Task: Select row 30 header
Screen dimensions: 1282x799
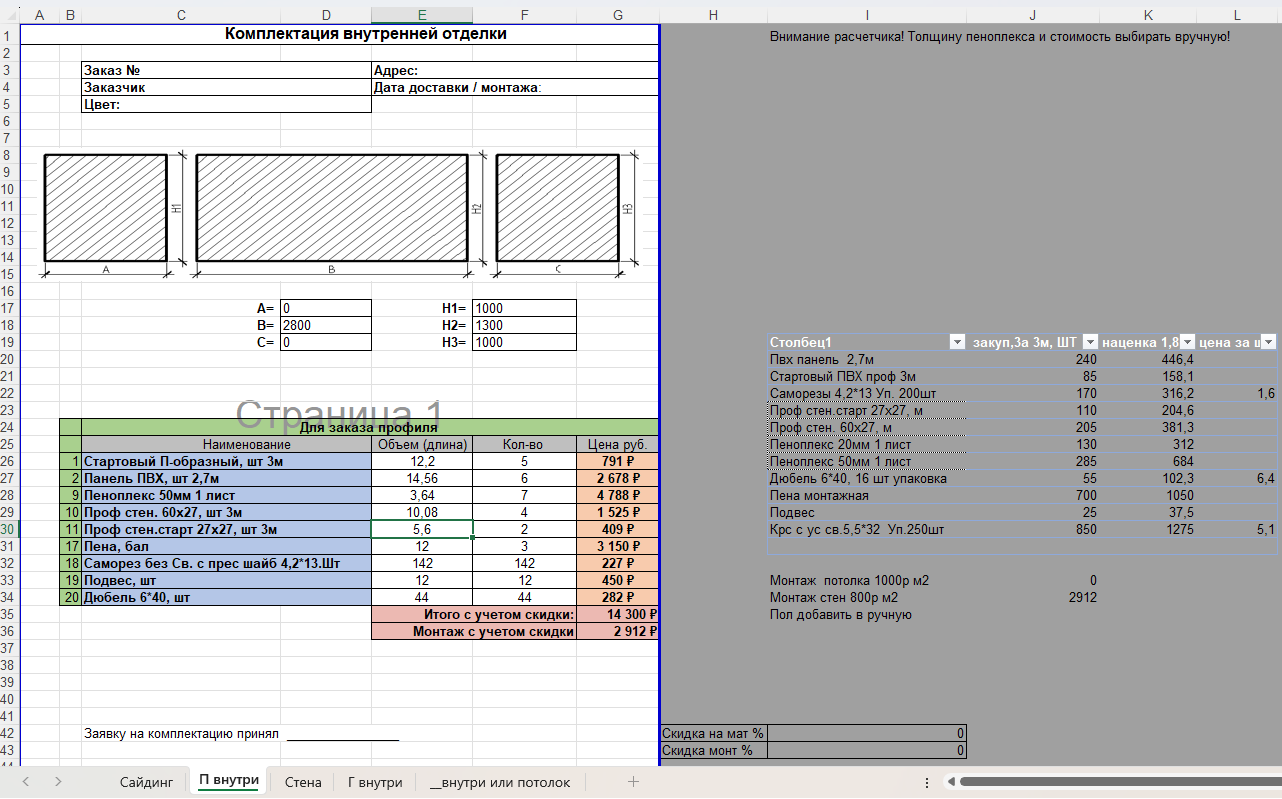Action: tap(9, 529)
